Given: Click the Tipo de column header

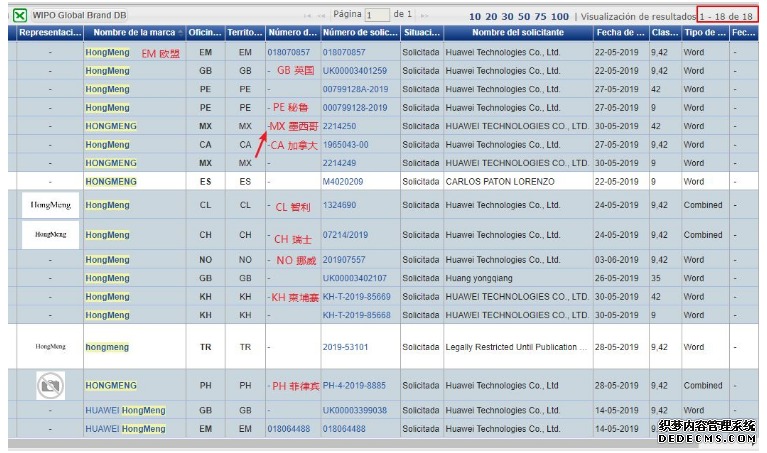Looking at the screenshot, I should 705,33.
